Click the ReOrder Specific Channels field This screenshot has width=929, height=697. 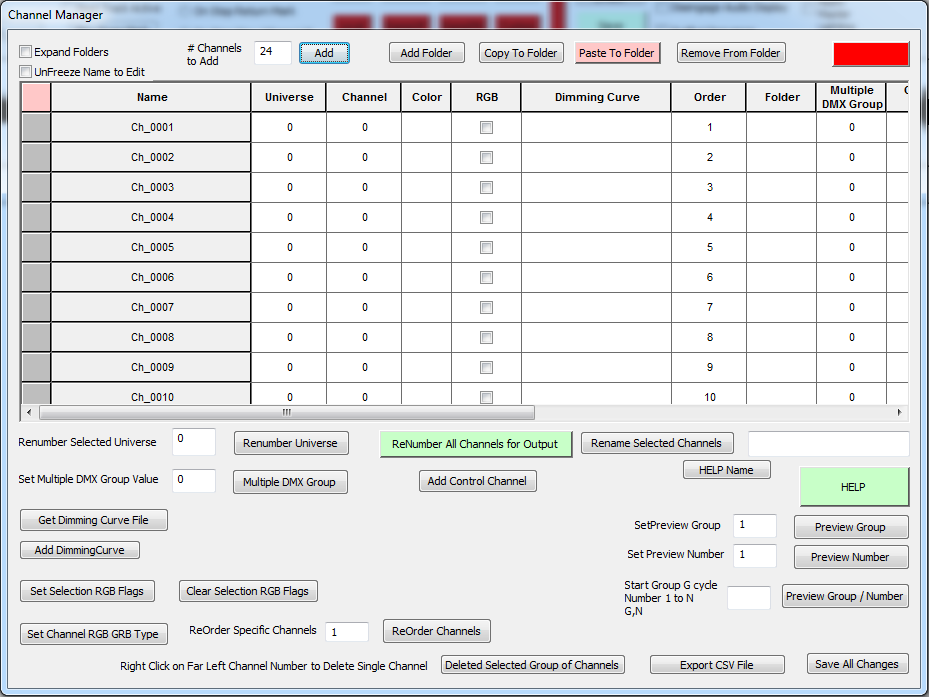tap(347, 632)
